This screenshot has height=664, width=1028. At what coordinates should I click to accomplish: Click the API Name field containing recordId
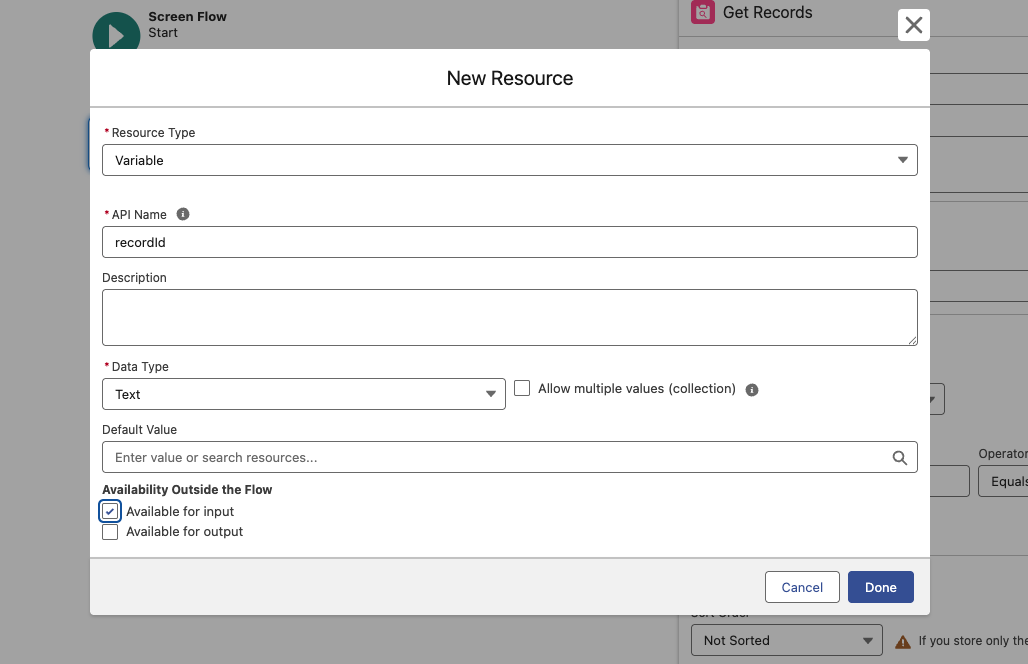(x=509, y=242)
